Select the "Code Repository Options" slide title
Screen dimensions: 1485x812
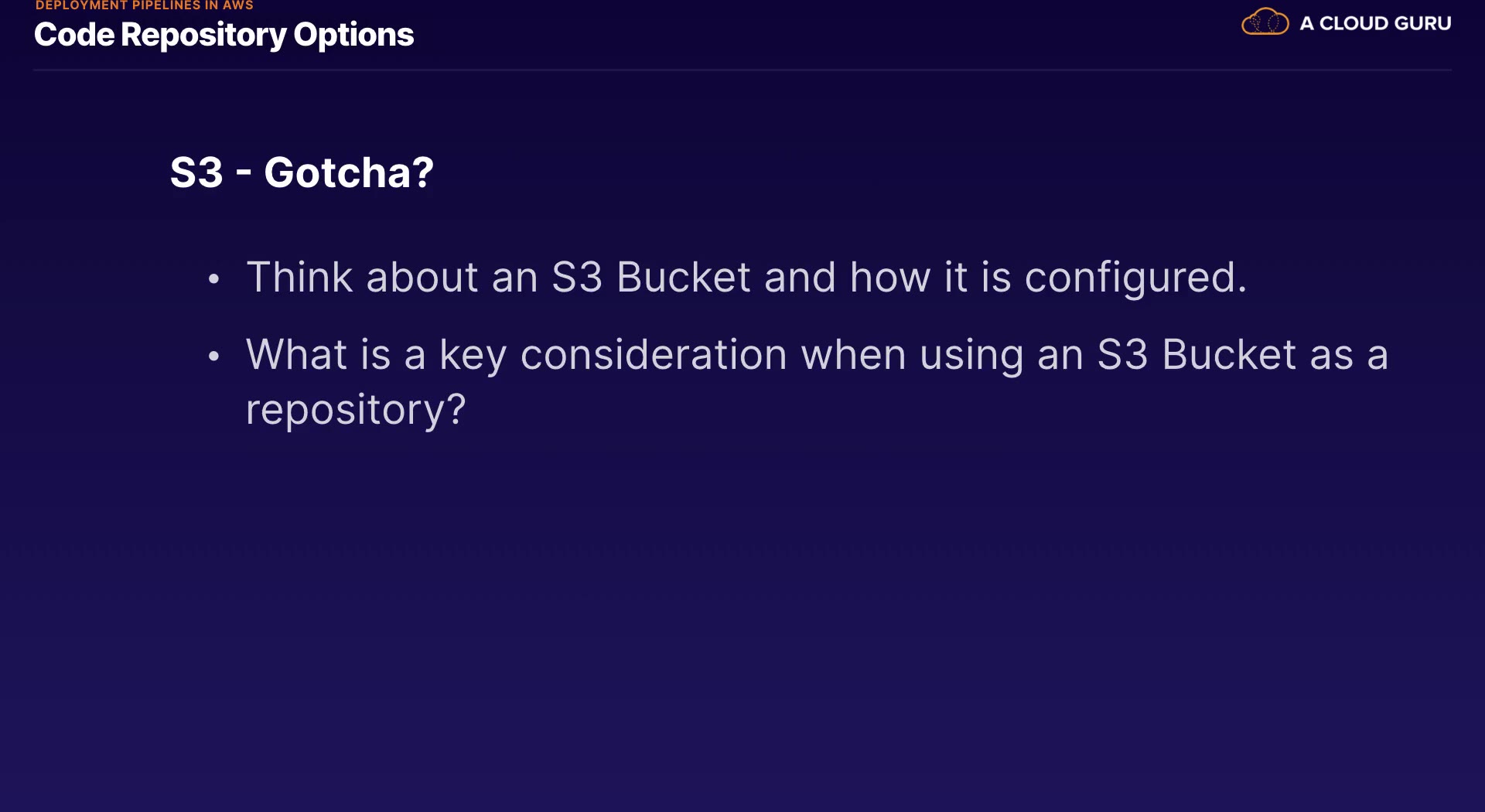click(x=224, y=35)
